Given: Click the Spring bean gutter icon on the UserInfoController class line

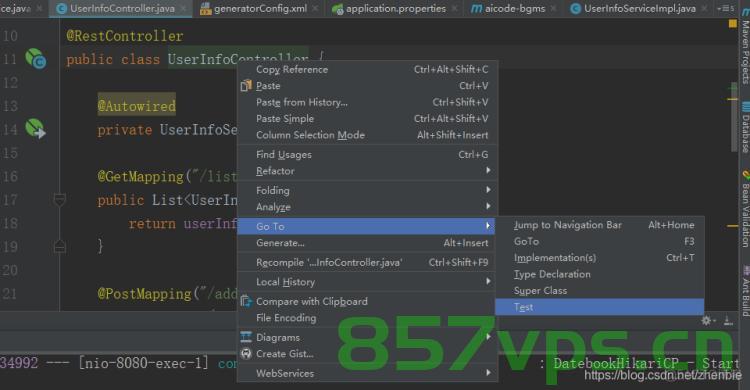Looking at the screenshot, I should (x=35, y=59).
